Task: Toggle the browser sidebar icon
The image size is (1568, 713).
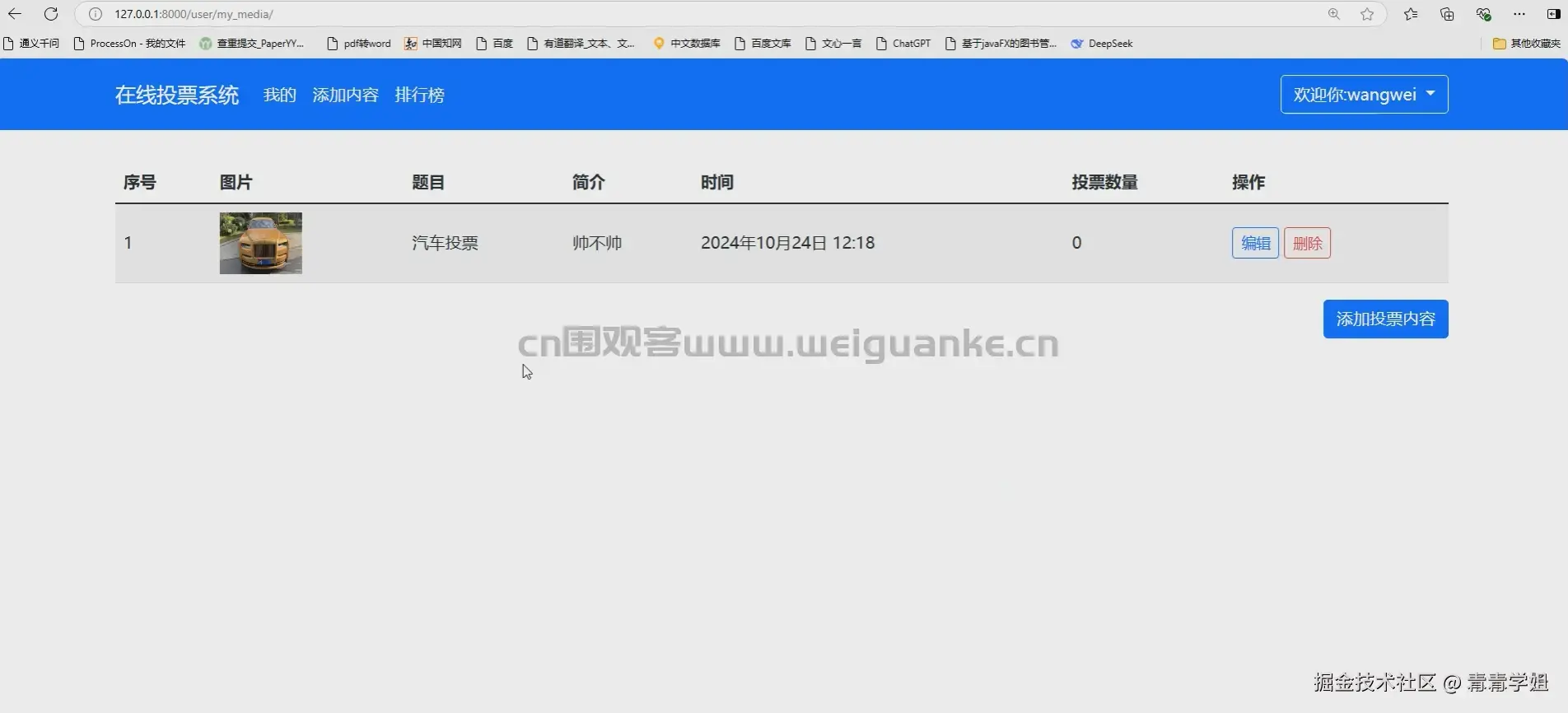Action: click(x=1553, y=14)
